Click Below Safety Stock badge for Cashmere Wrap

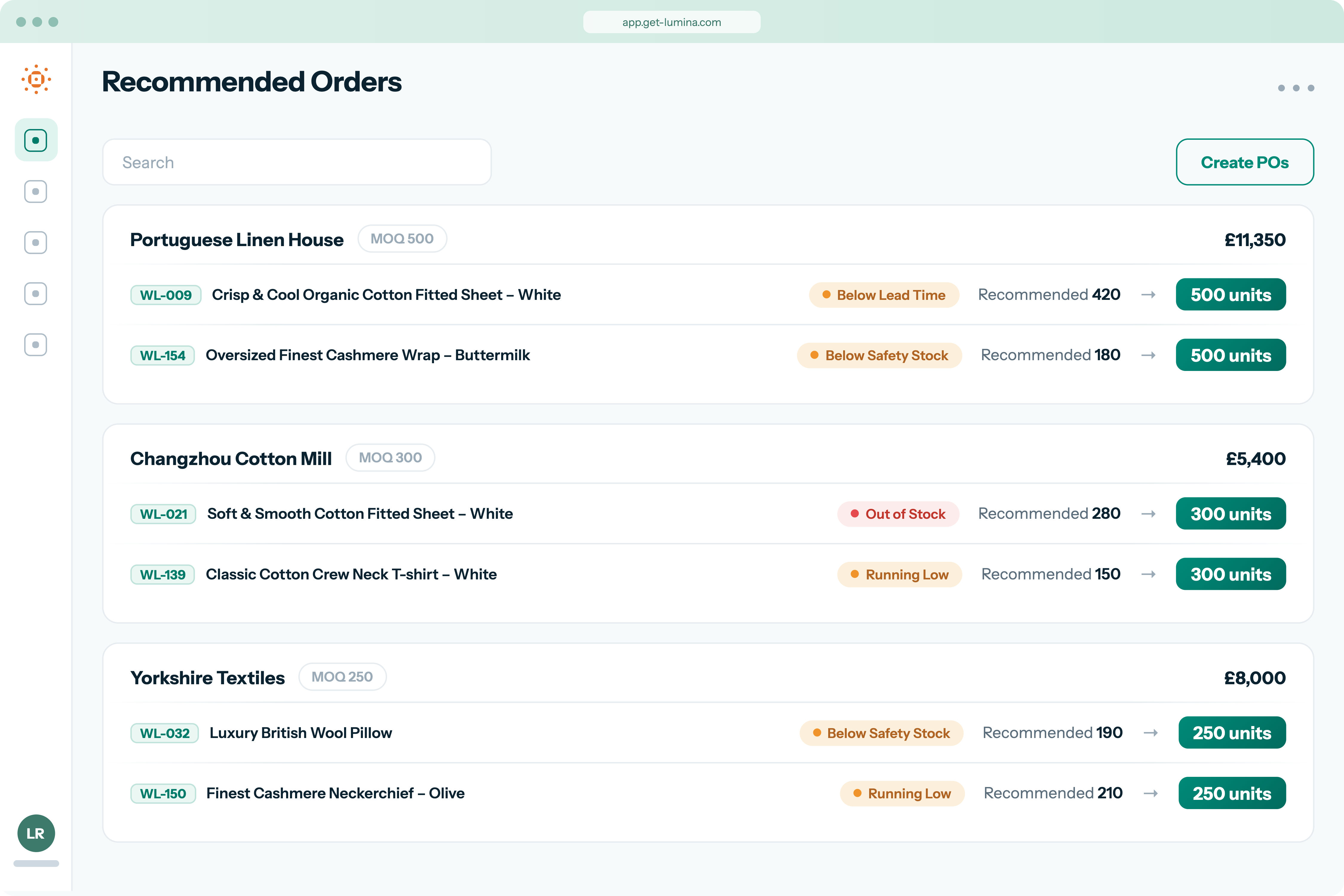tap(880, 355)
